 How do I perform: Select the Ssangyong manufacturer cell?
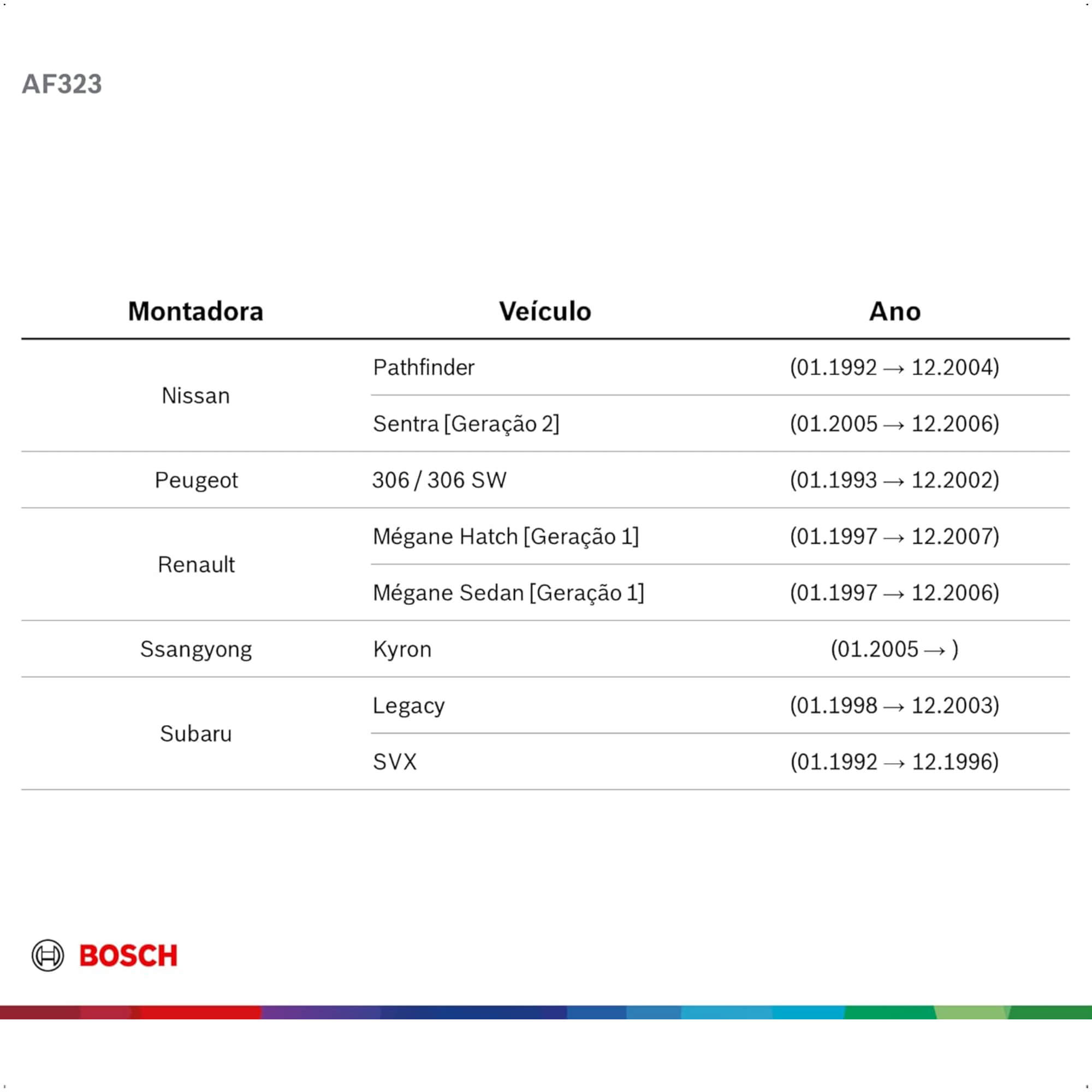click(x=195, y=649)
